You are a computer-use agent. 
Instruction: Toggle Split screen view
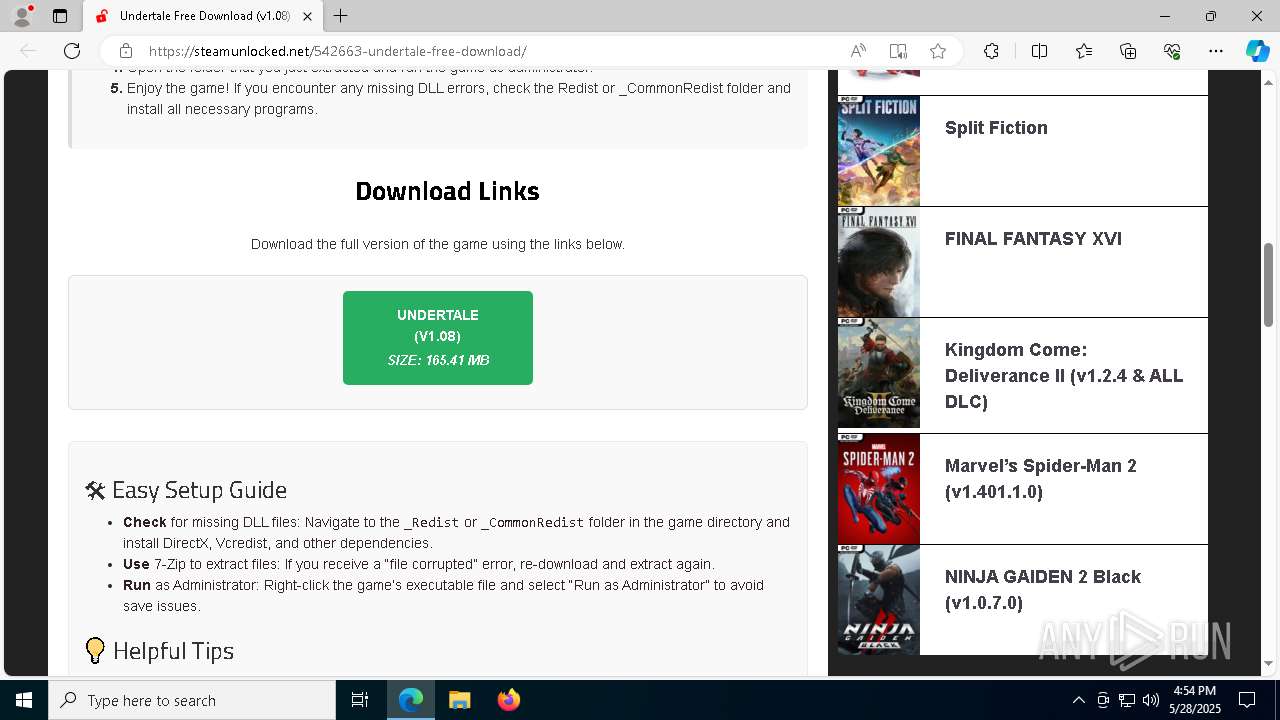pos(1039,51)
